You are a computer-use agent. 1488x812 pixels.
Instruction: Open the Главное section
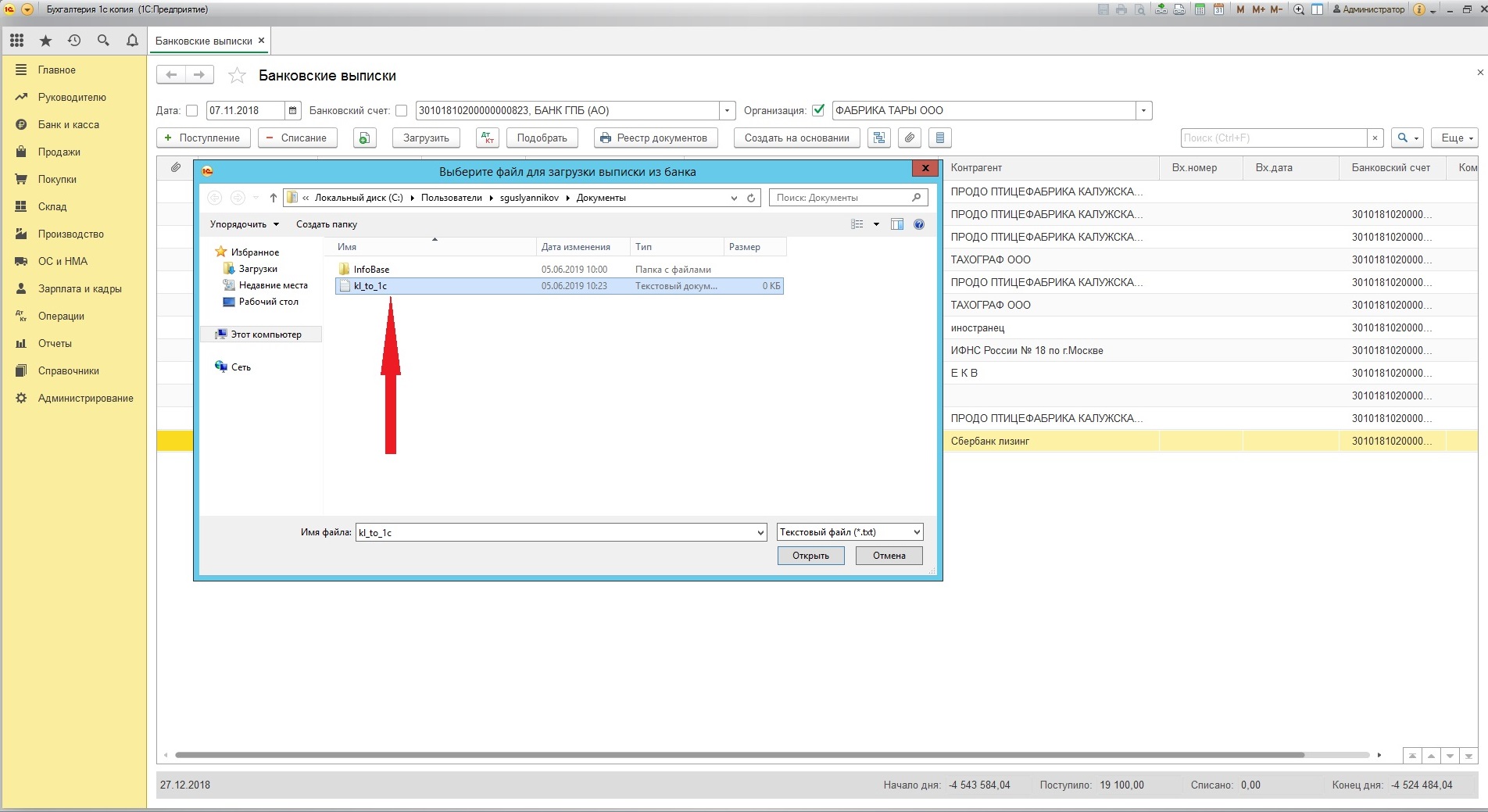57,70
